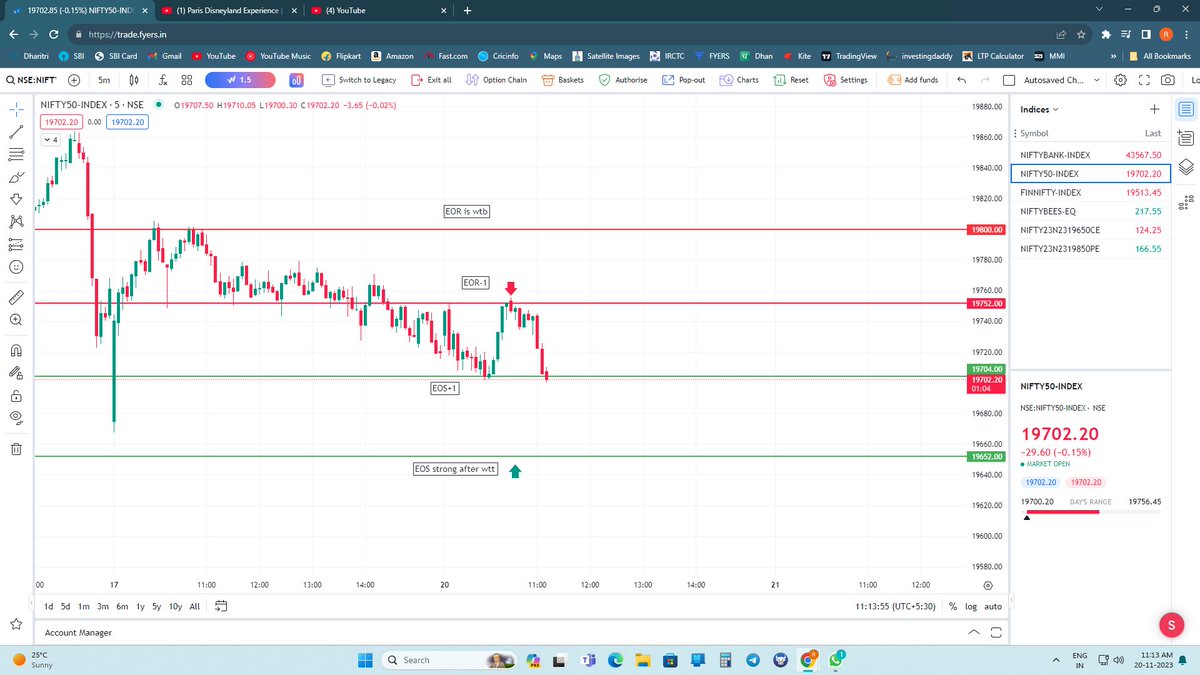
Task: Select the ruler measure tool
Action: [x=16, y=297]
